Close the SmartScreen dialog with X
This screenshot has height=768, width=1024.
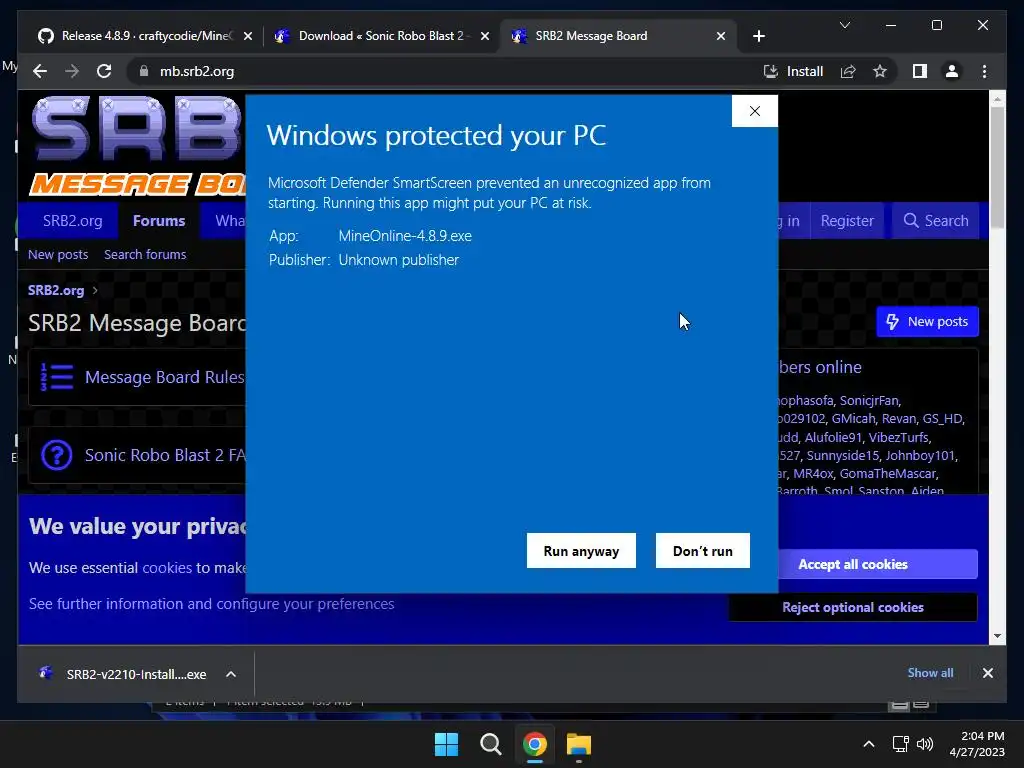[x=754, y=111]
